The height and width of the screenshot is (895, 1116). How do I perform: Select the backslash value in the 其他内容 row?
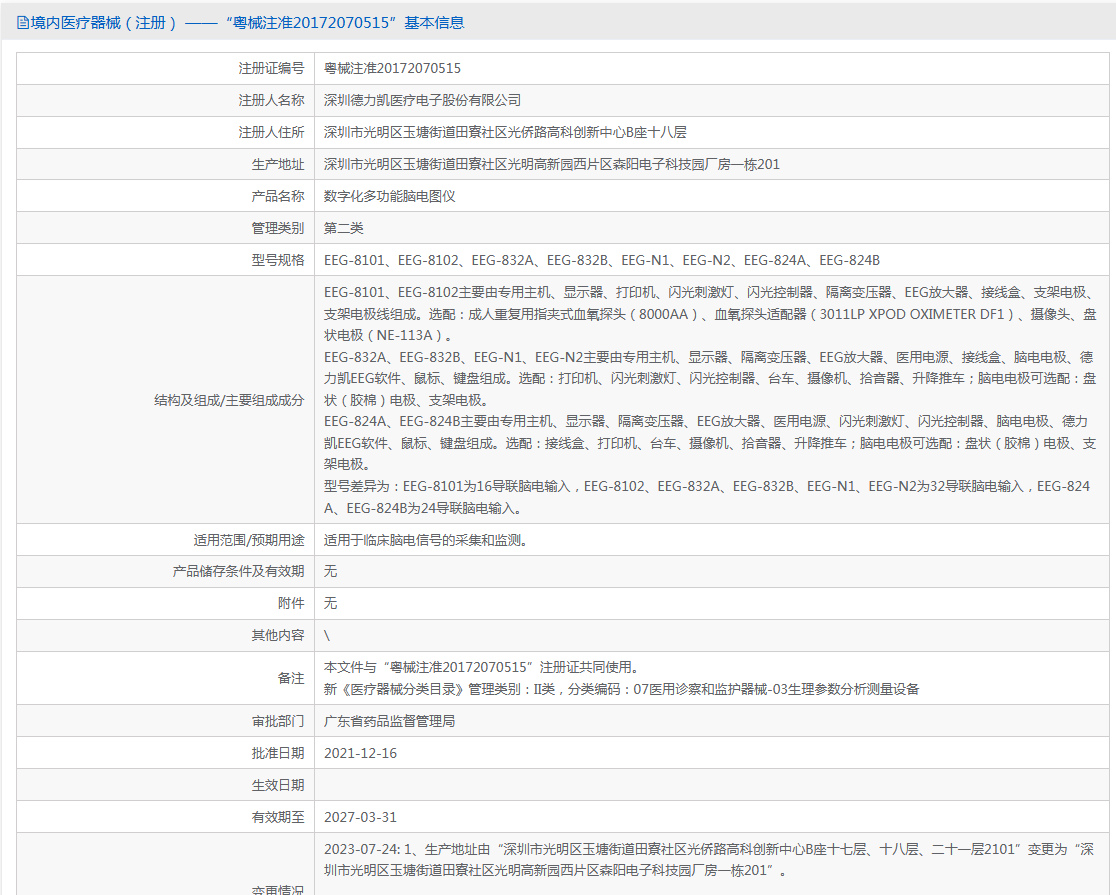[327, 636]
